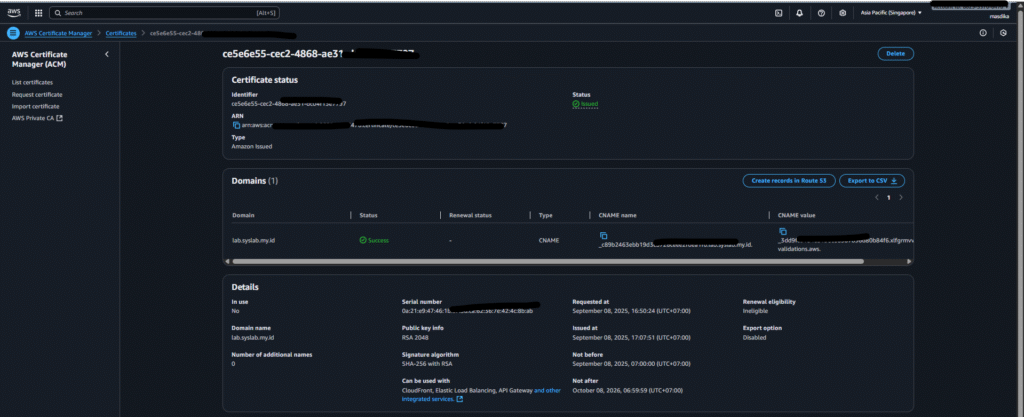
Task: Click the green Success status icon
Action: click(363, 240)
